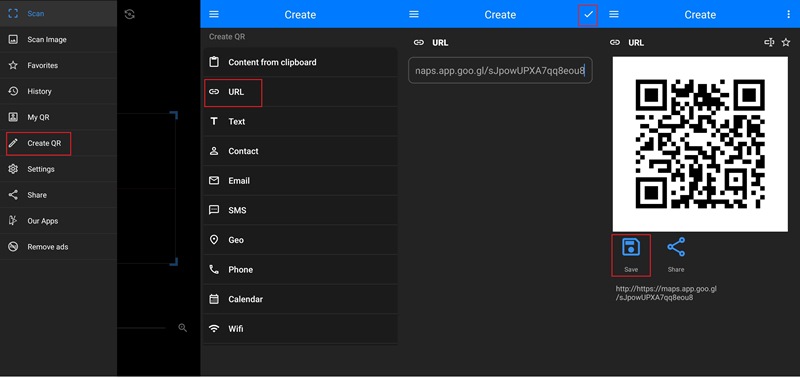Switch camera using the flip camera icon
This screenshot has width=800, height=378.
click(130, 14)
